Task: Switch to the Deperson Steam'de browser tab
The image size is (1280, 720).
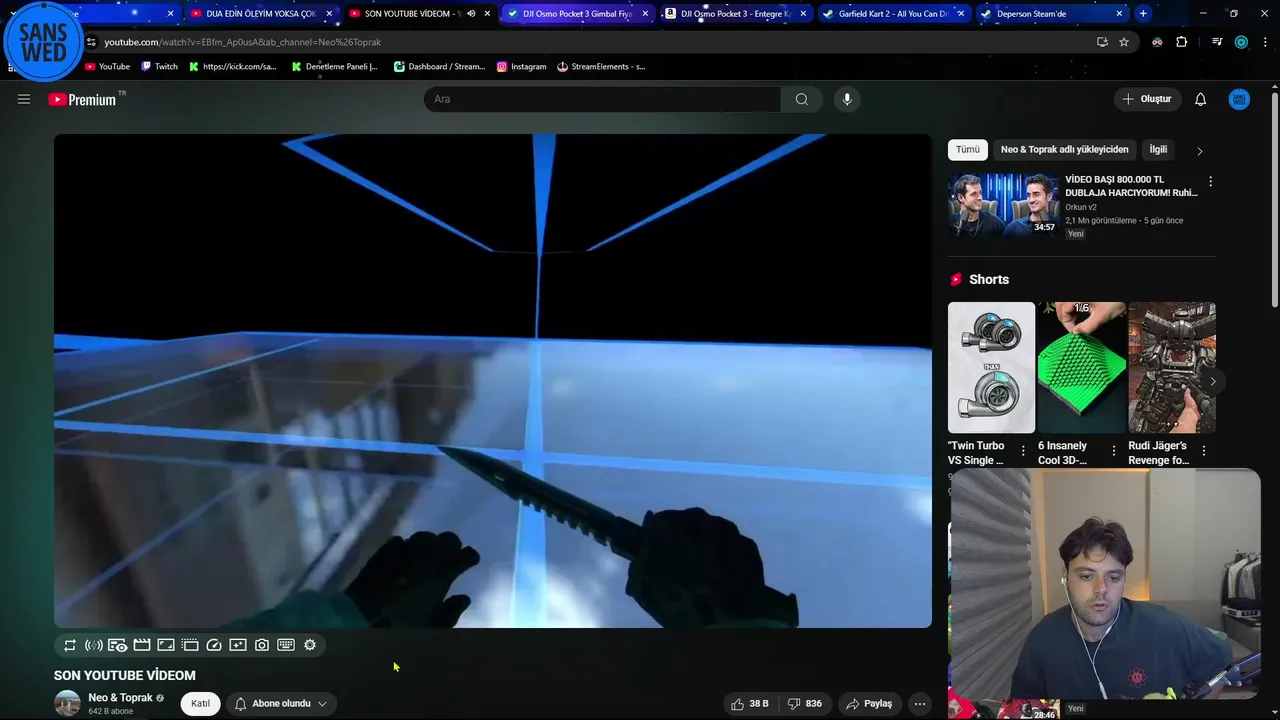Action: point(1052,14)
